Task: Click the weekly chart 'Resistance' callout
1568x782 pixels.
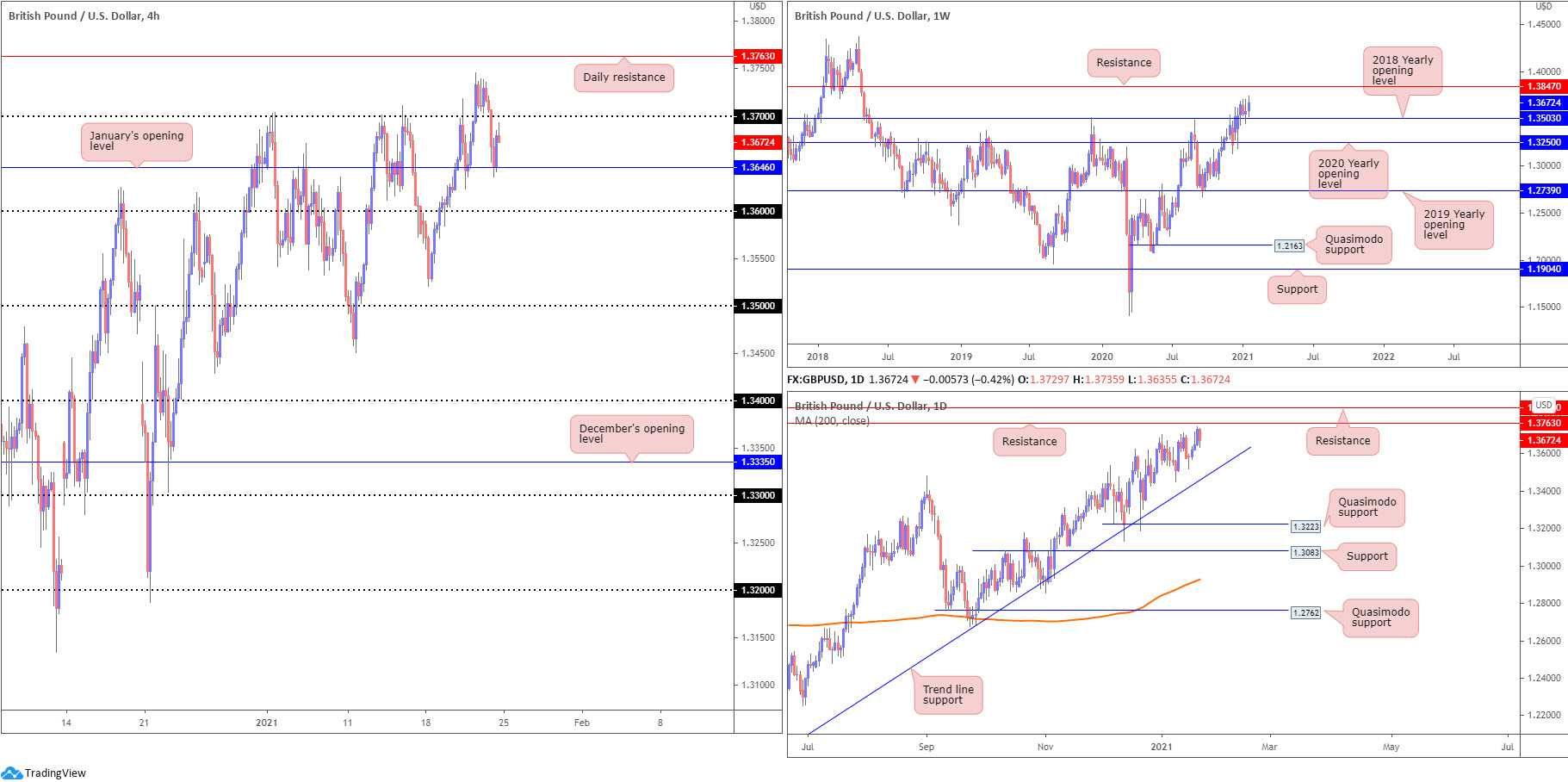Action: point(1124,63)
